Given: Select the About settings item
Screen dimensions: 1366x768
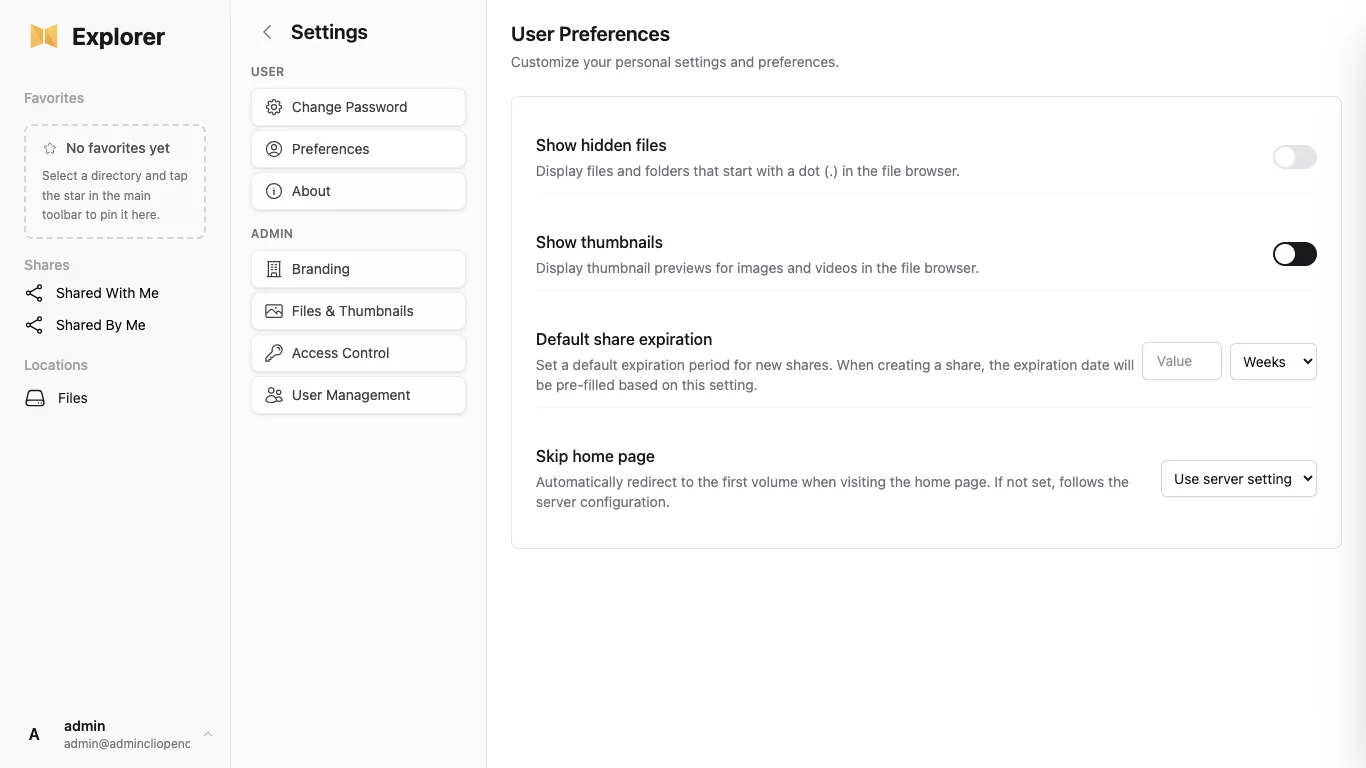Looking at the screenshot, I should coord(358,191).
